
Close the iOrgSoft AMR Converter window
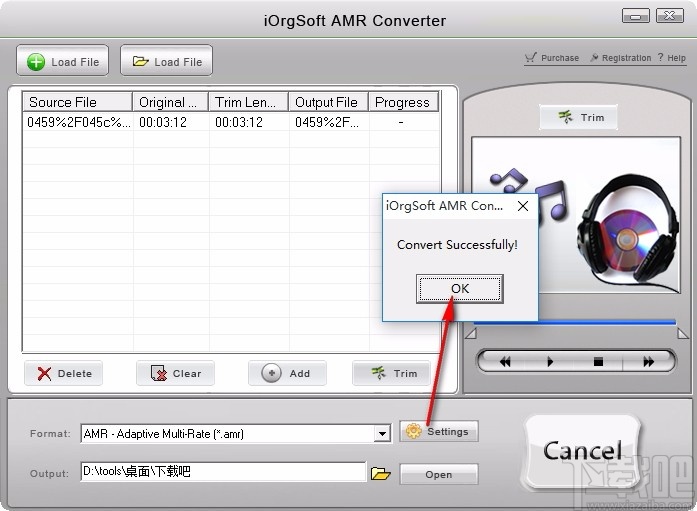pyautogui.click(x=669, y=16)
